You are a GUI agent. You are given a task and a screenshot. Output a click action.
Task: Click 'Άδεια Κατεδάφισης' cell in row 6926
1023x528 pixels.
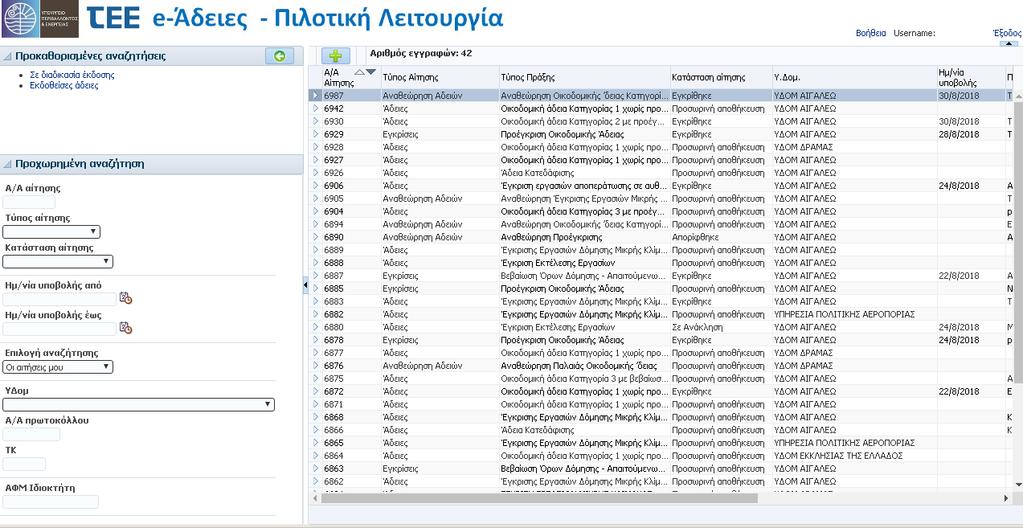click(538, 173)
